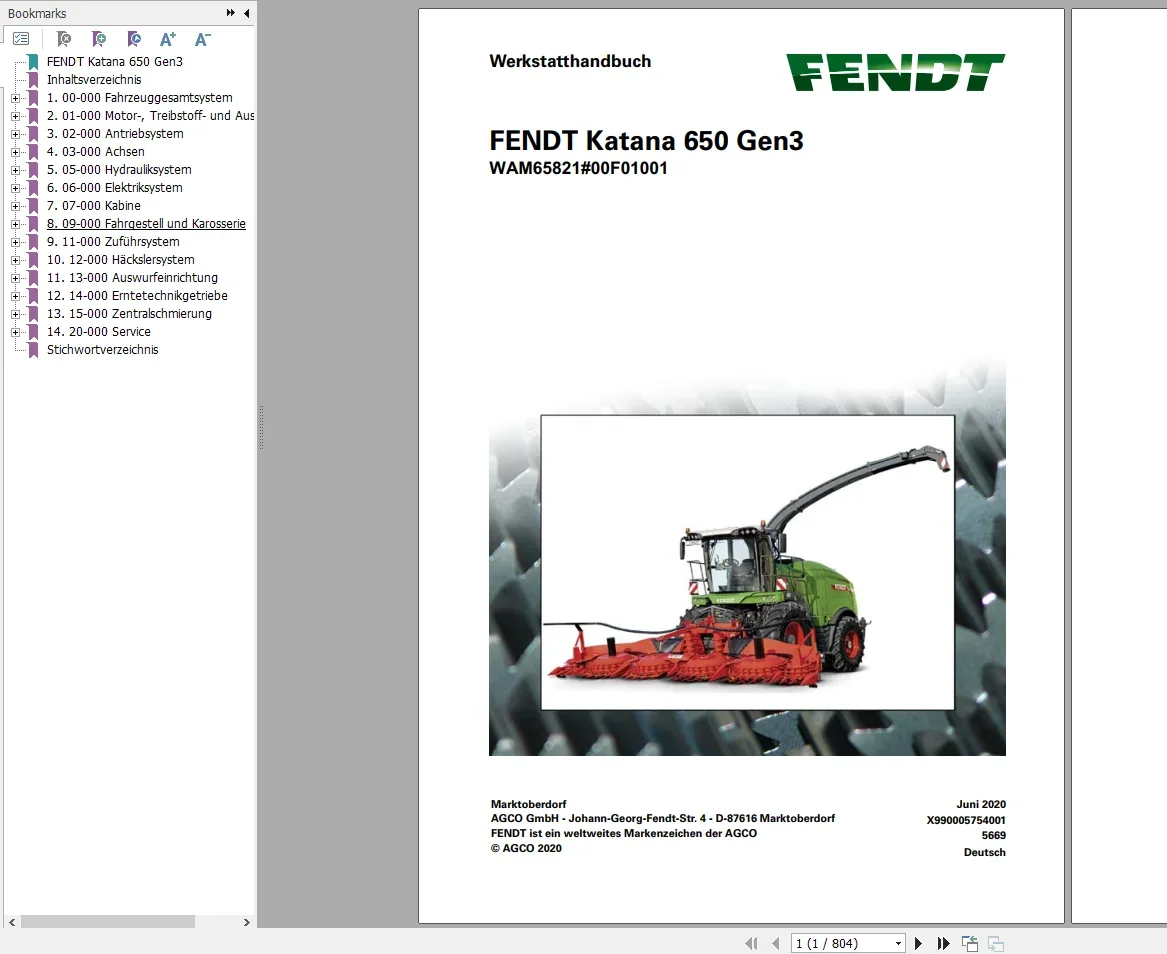This screenshot has height=954, width=1167.
Task: Go to previous page button
Action: (x=776, y=944)
